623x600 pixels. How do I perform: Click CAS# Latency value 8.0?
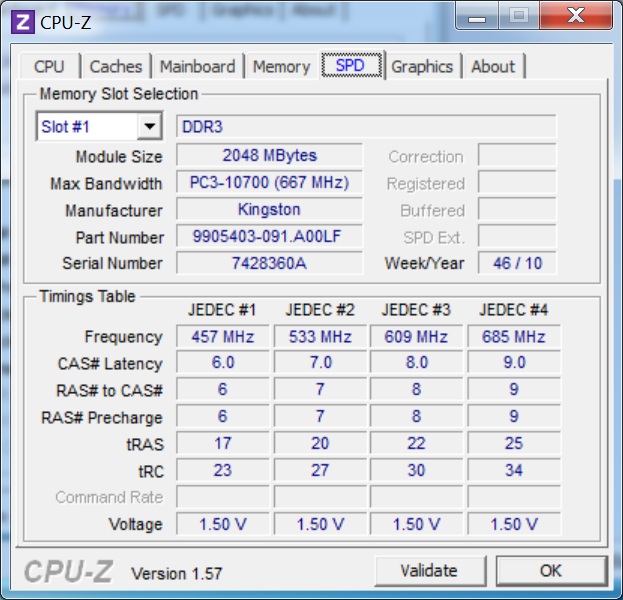[416, 363]
